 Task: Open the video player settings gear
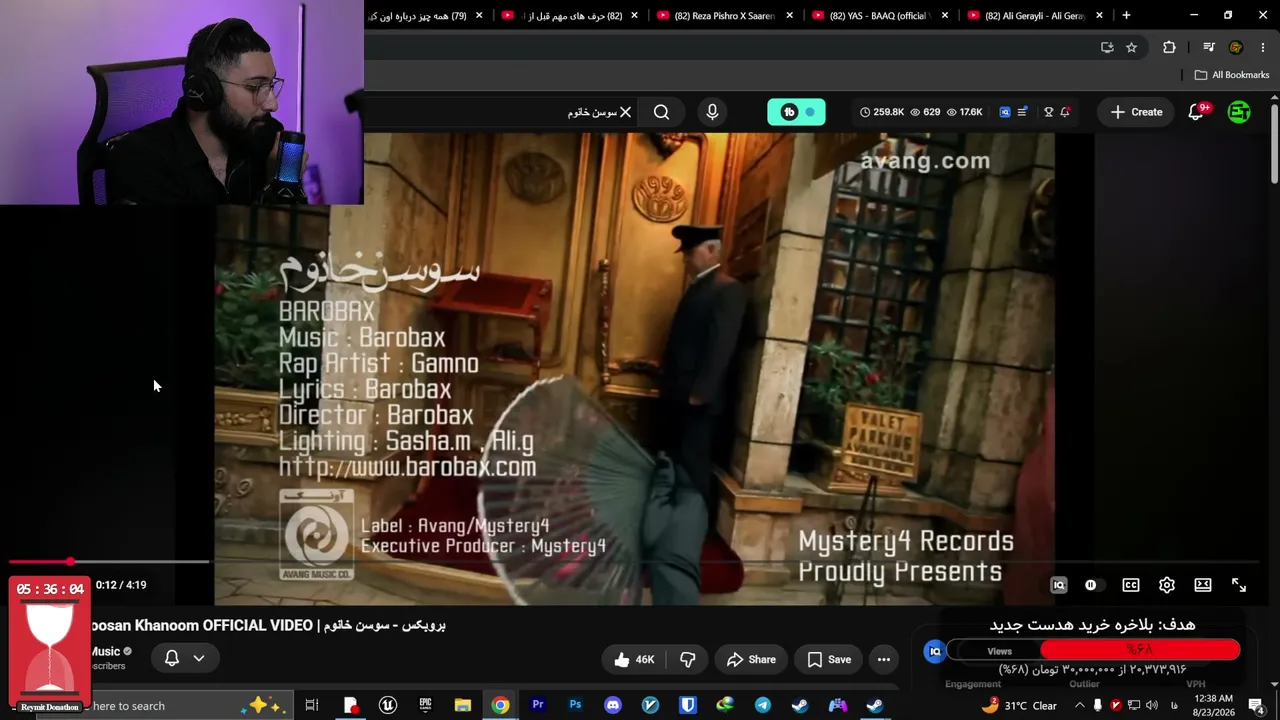point(1167,585)
